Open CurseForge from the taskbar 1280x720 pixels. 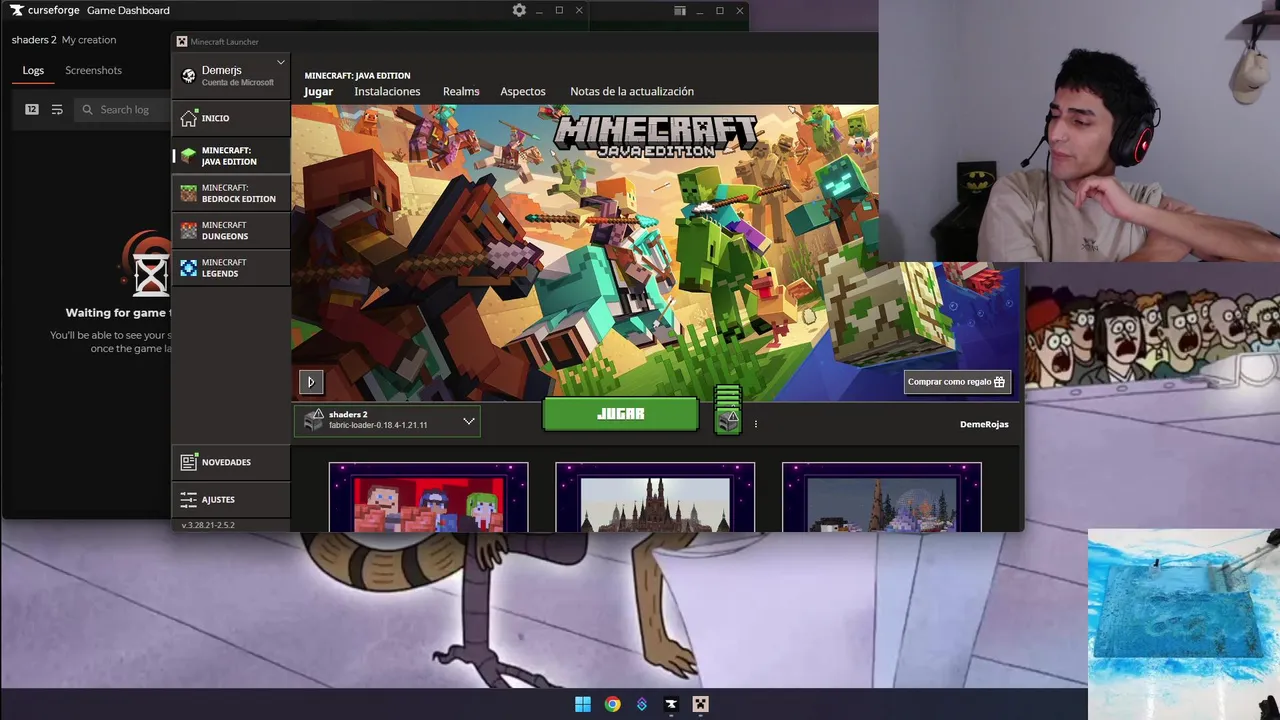click(671, 704)
